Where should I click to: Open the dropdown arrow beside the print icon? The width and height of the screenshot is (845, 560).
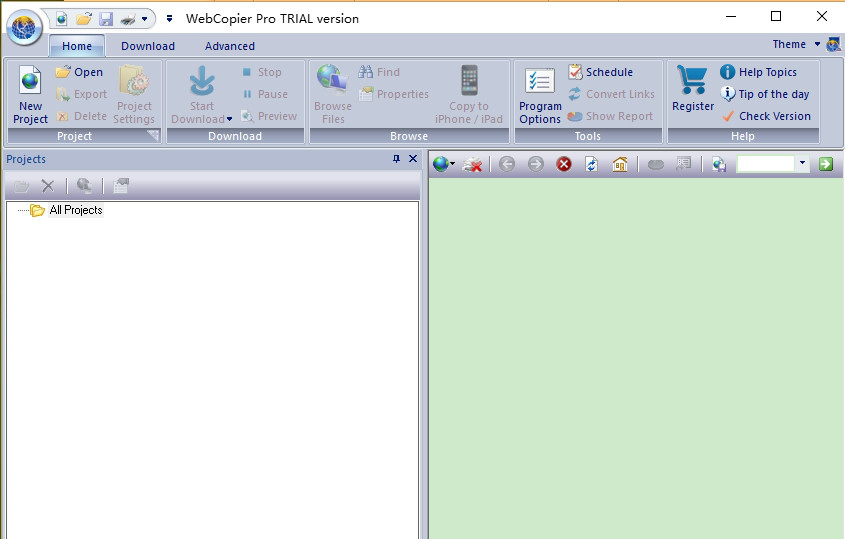click(x=144, y=19)
